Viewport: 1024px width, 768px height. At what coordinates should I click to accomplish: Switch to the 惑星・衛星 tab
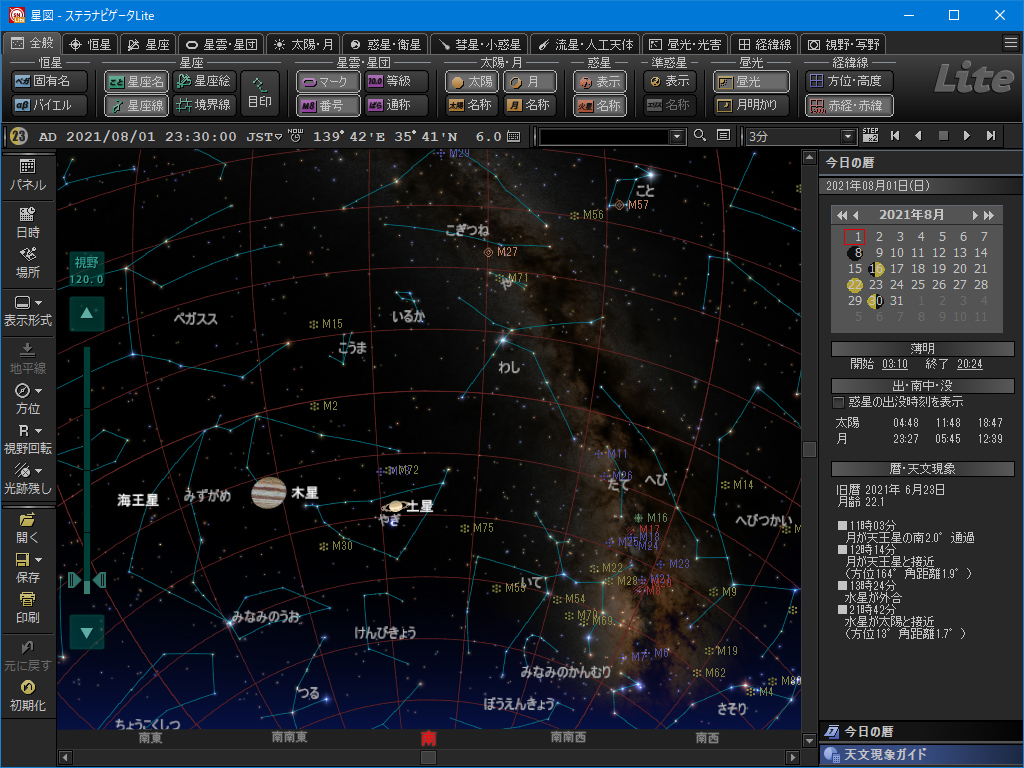[384, 44]
